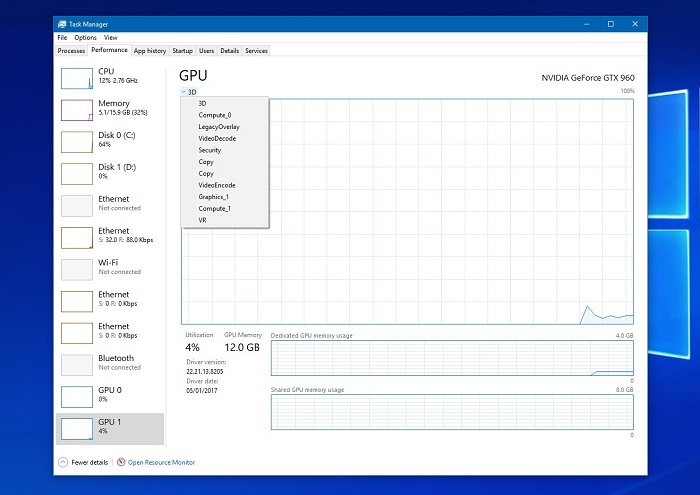700x495 pixels.
Task: Switch to the Details tab
Action: pos(229,51)
